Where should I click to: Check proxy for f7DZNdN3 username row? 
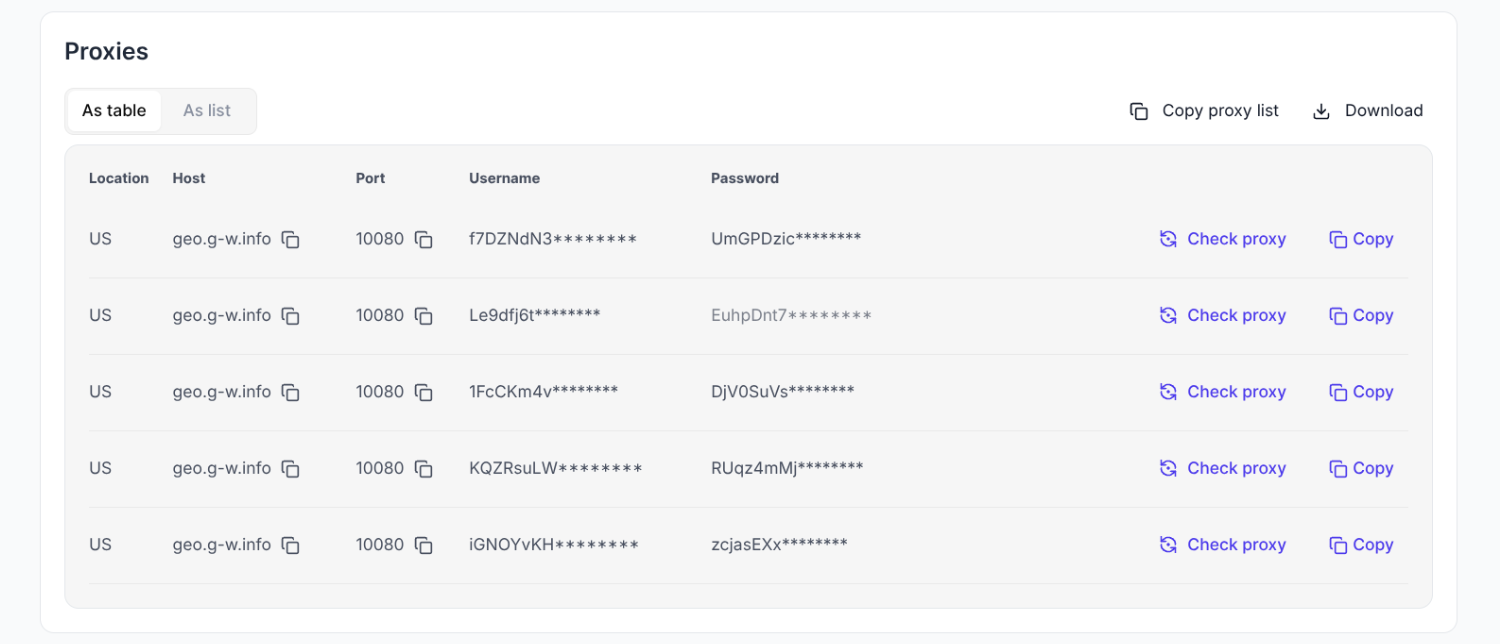1222,239
